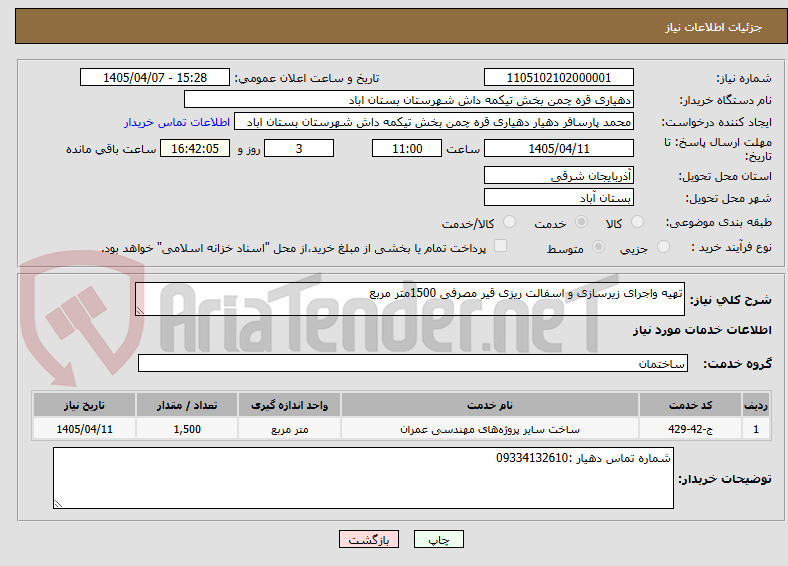
Task: Click the request creator محمد پارسافر field
Action: (434, 122)
